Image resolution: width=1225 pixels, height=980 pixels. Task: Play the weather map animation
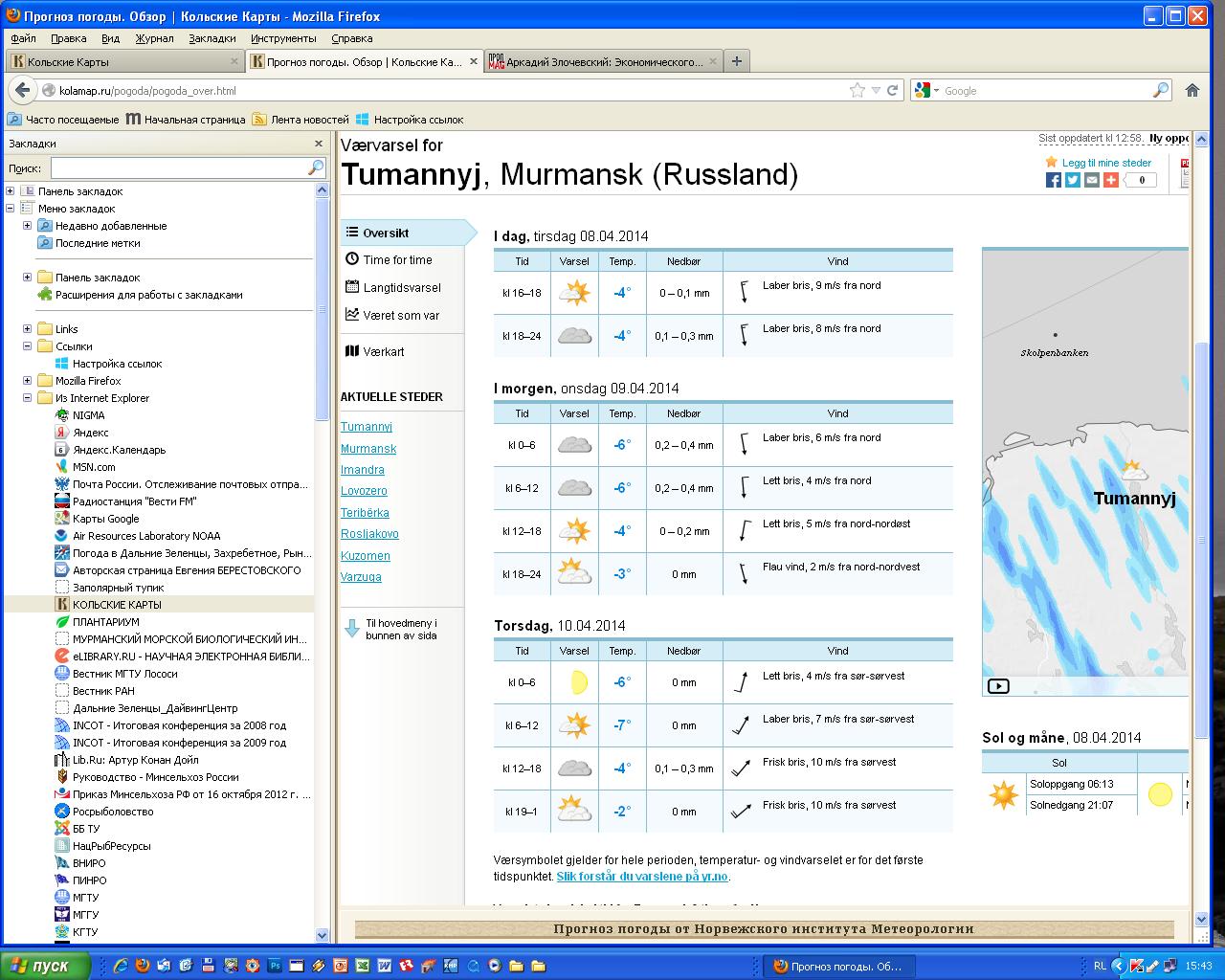[x=998, y=685]
